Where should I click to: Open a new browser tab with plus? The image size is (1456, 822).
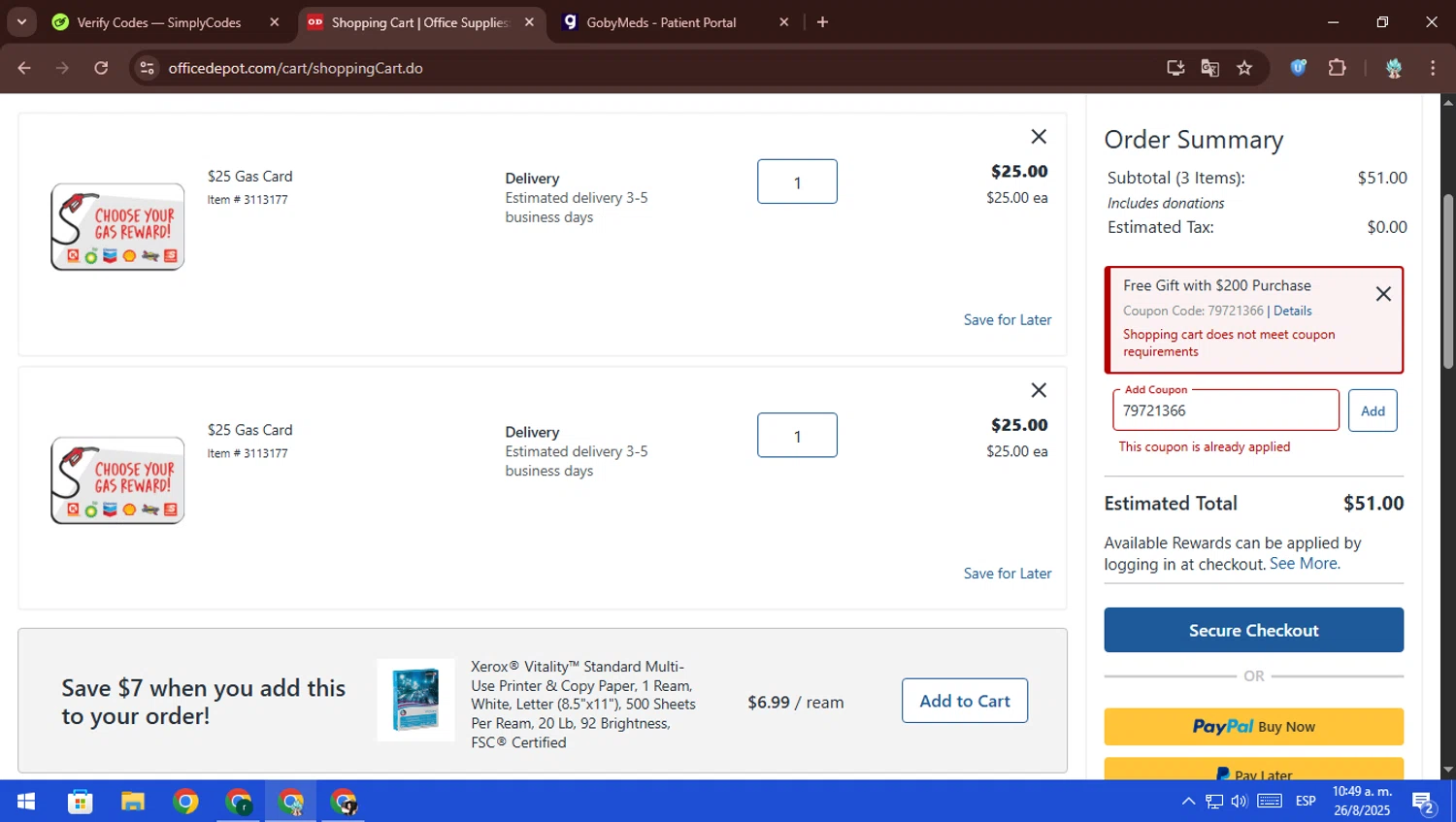pyautogui.click(x=822, y=22)
